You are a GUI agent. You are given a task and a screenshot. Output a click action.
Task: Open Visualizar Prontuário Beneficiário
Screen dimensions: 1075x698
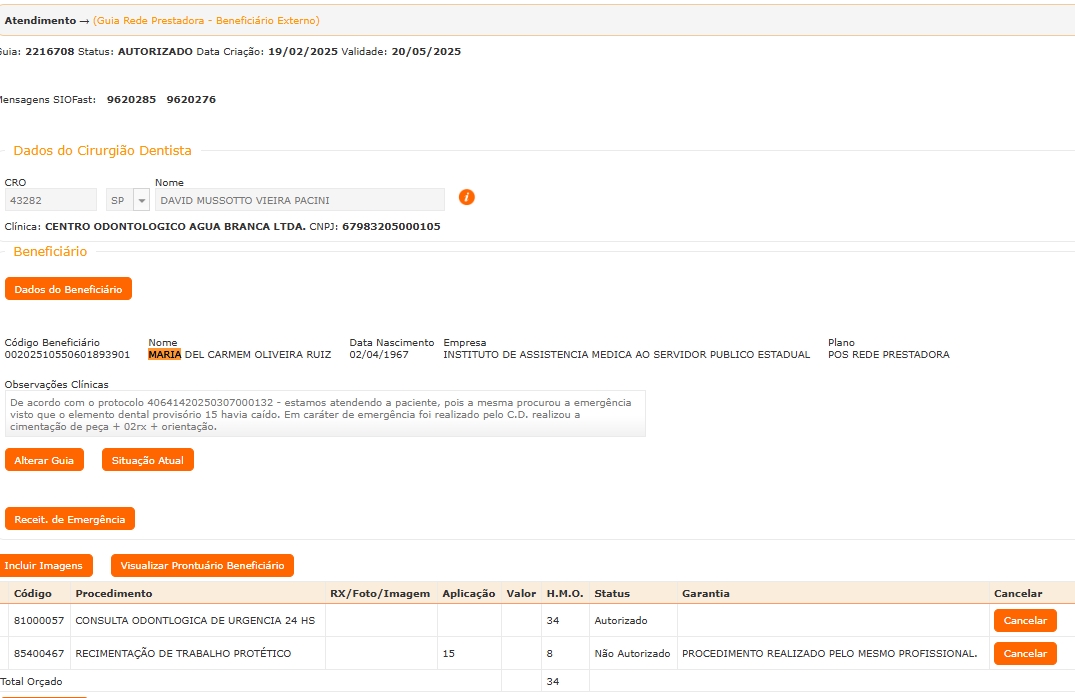[x=202, y=566]
